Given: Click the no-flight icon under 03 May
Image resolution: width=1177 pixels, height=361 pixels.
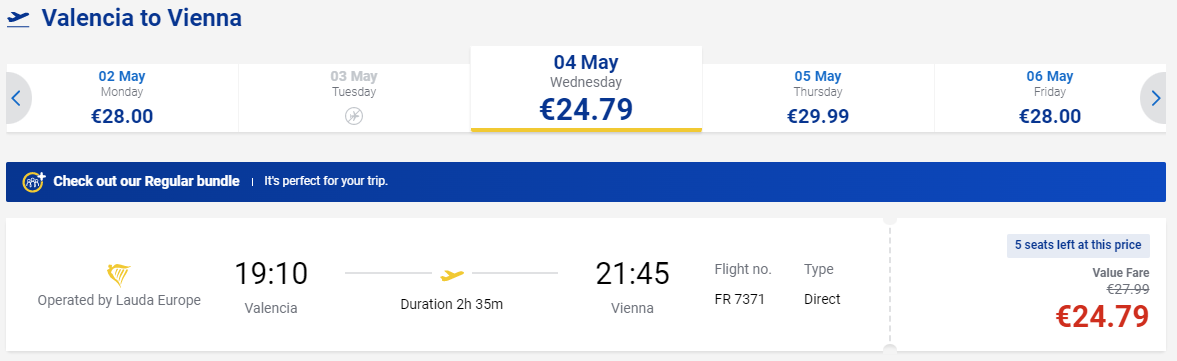Looking at the screenshot, I should [x=354, y=116].
